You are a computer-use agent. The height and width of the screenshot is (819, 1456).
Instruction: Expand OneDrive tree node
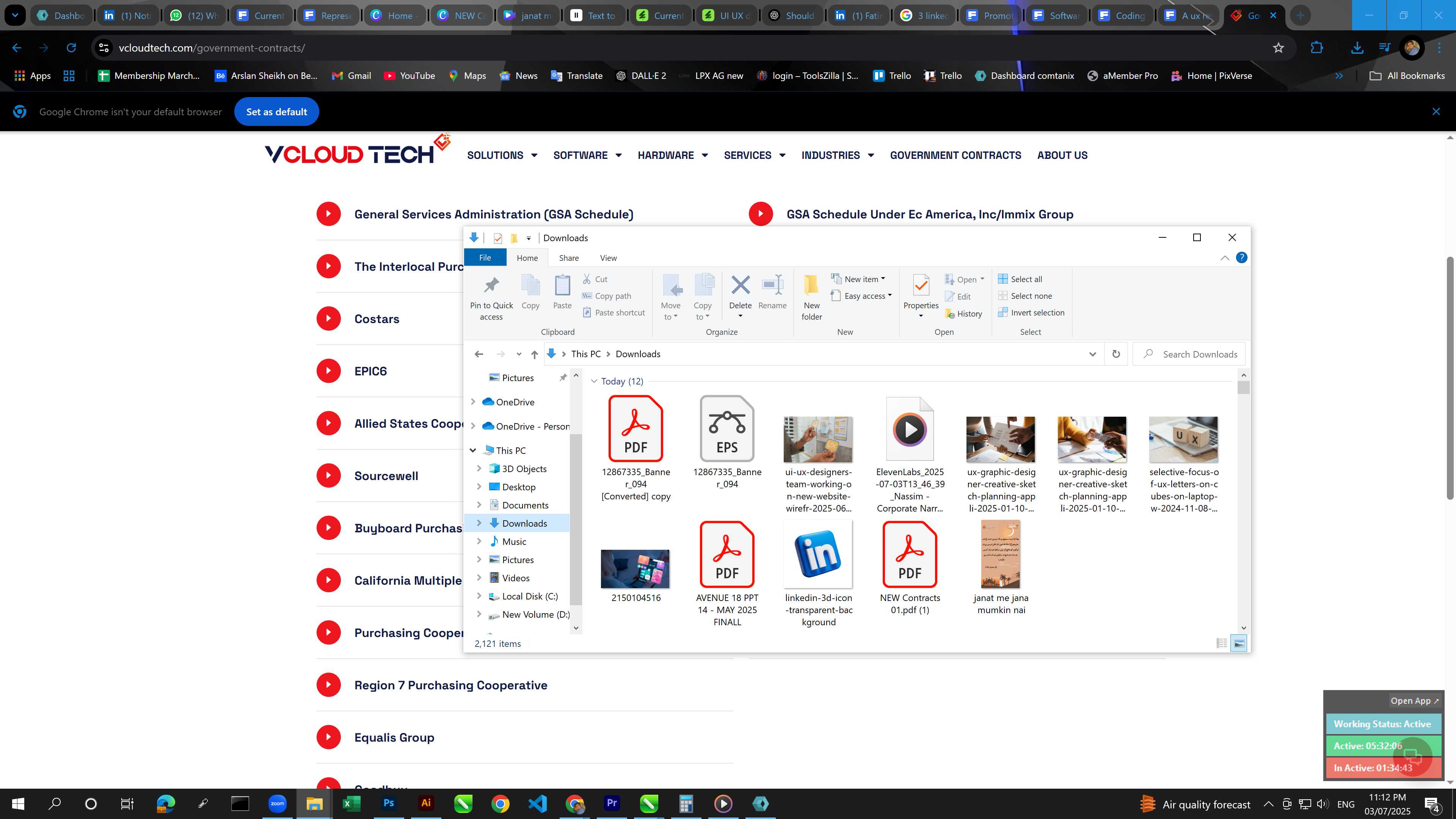(473, 402)
